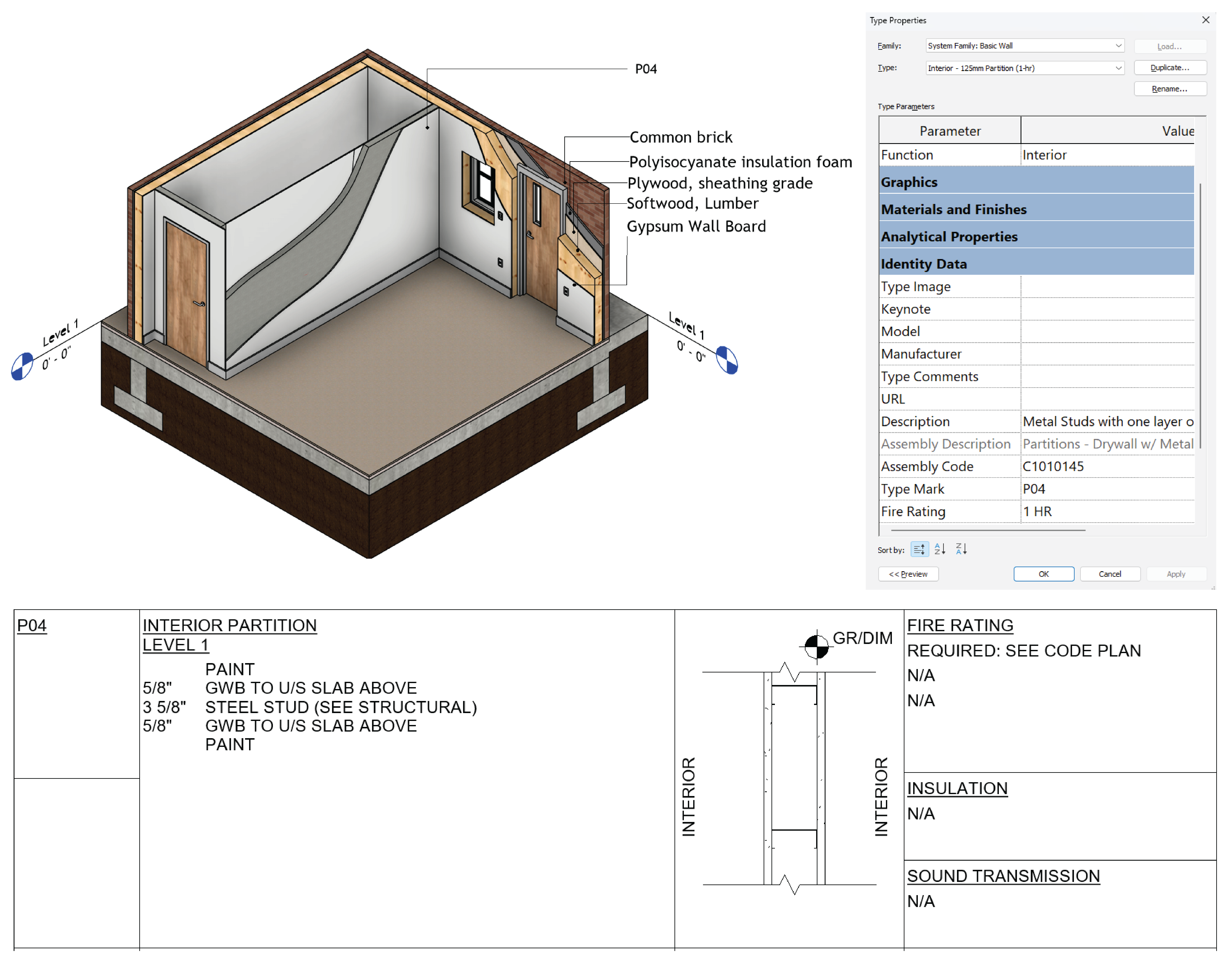Click INTERIOR PARTITION heading in schedule
Image resolution: width=1232 pixels, height=957 pixels.
pyautogui.click(x=230, y=625)
